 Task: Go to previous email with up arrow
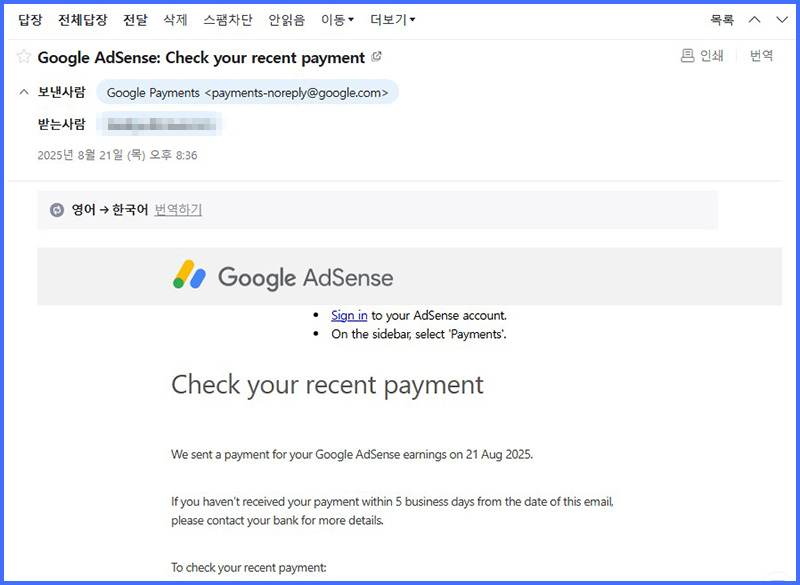pos(755,20)
